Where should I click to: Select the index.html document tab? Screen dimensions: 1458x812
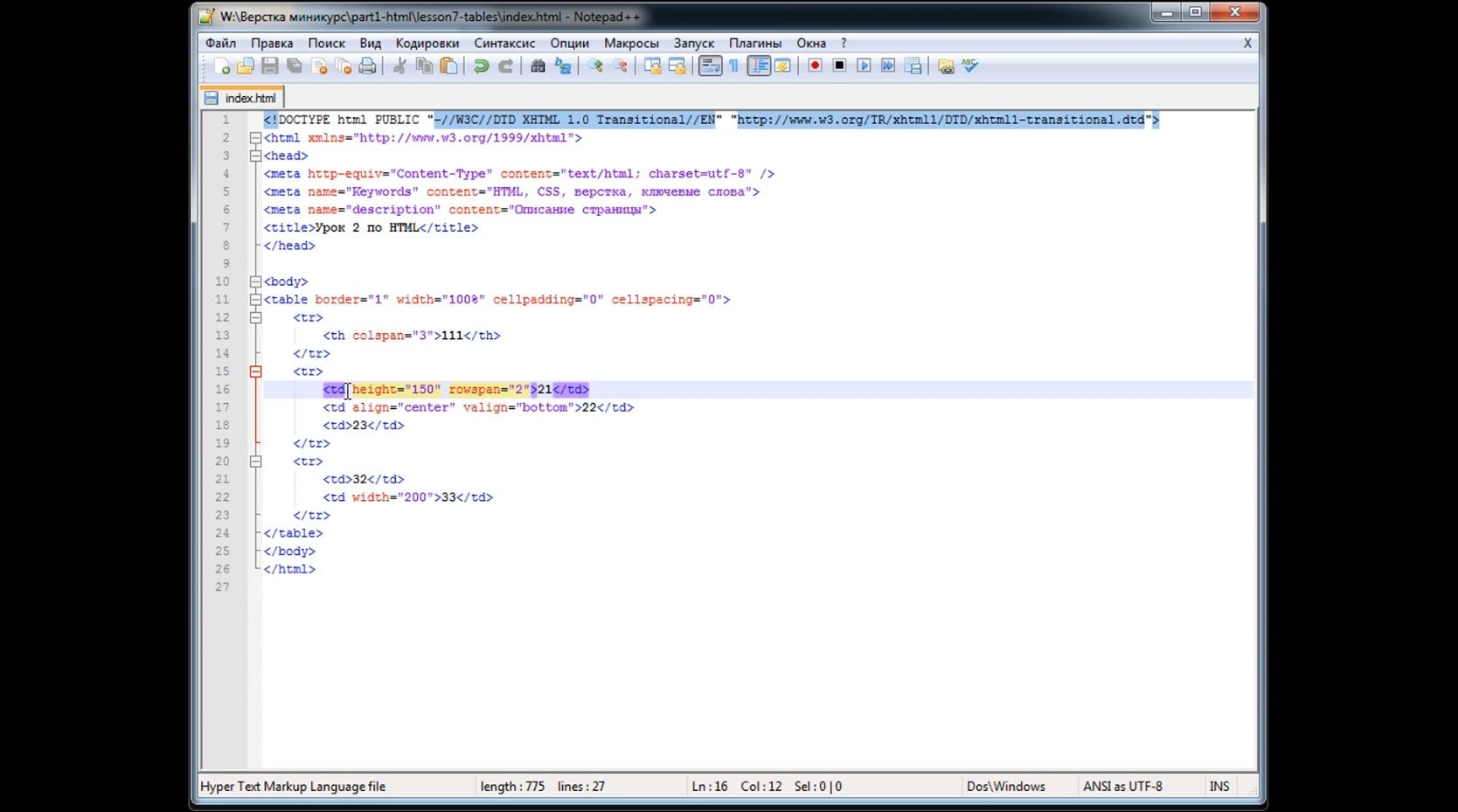click(x=242, y=98)
